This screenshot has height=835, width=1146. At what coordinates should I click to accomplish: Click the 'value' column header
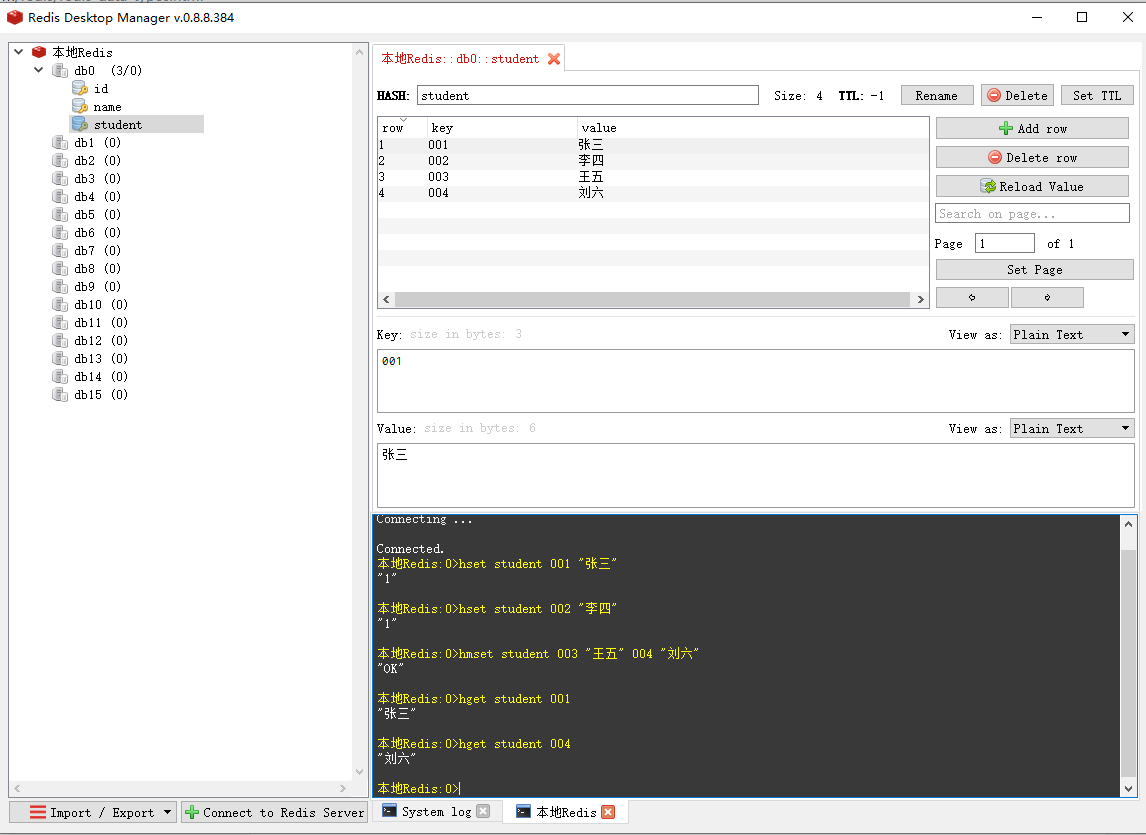752,128
